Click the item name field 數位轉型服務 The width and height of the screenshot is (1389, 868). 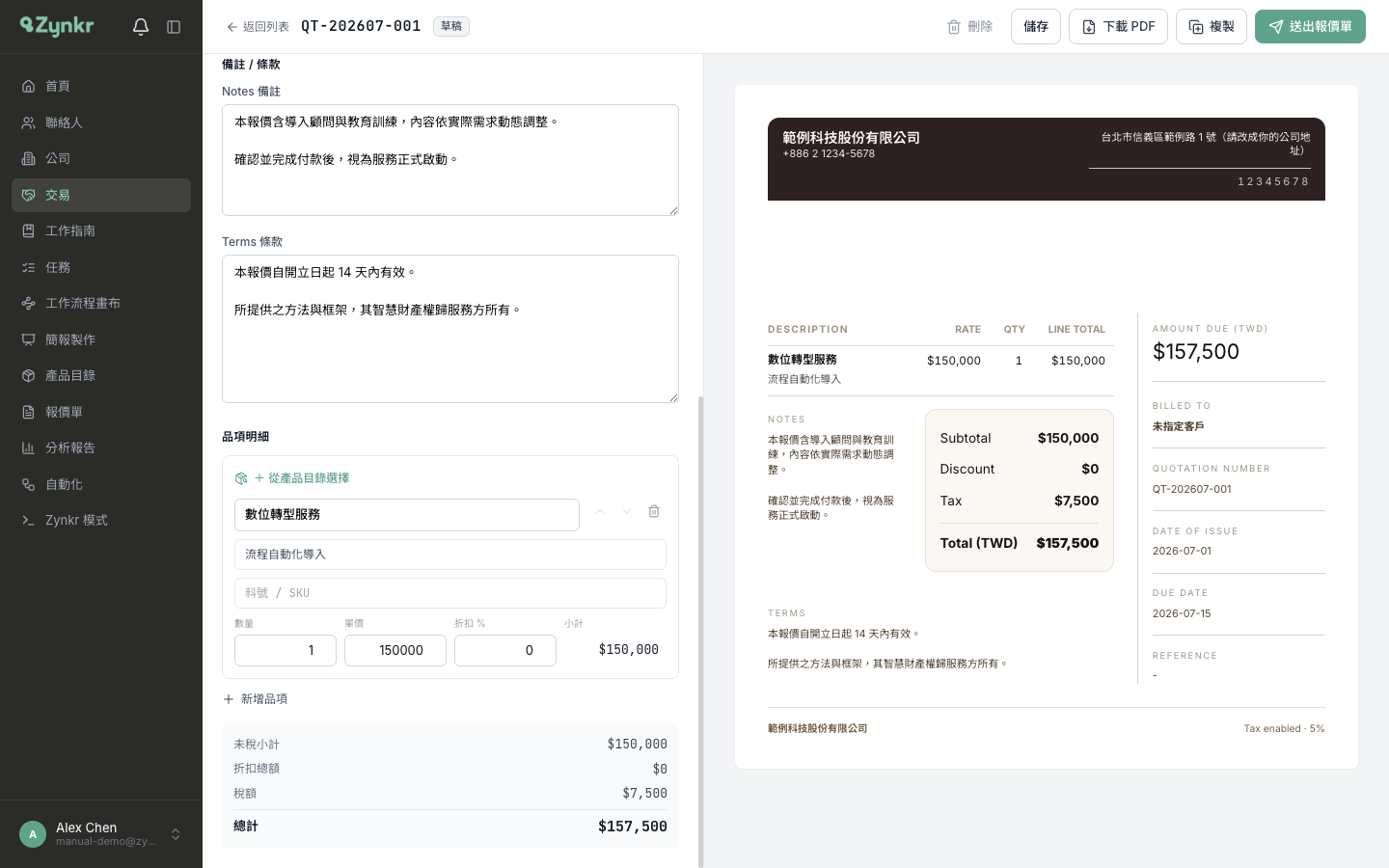coord(407,515)
